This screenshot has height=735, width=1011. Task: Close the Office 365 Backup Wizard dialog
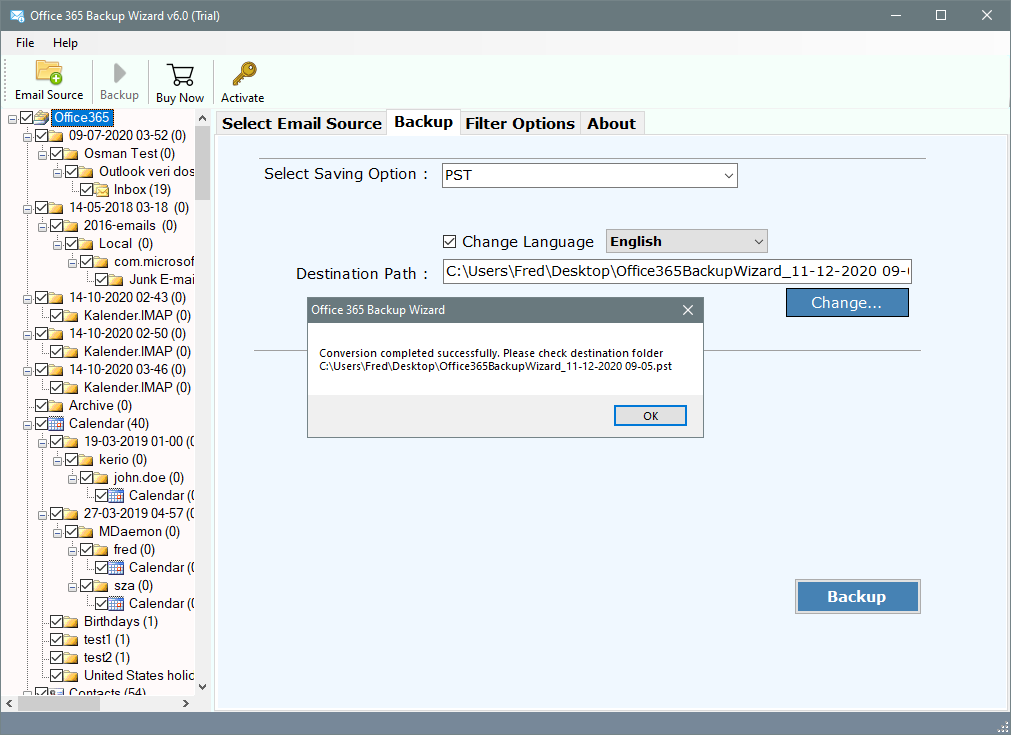pos(688,310)
